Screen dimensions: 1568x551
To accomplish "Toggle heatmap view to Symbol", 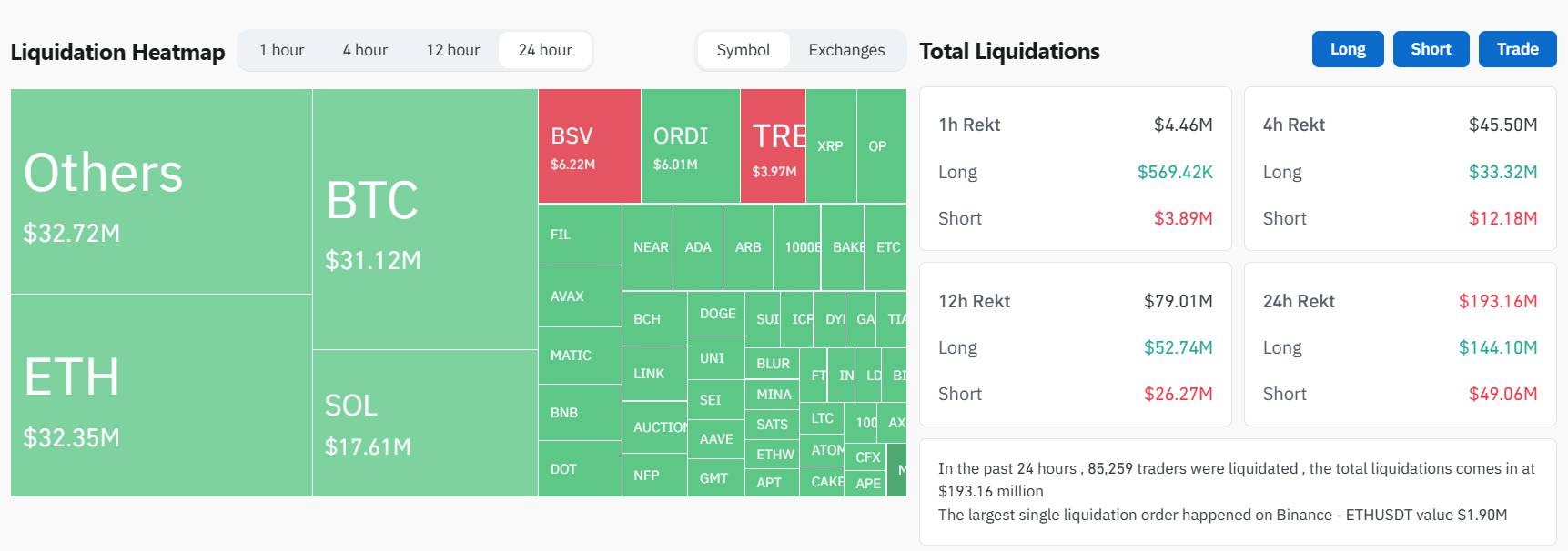I will [x=743, y=50].
